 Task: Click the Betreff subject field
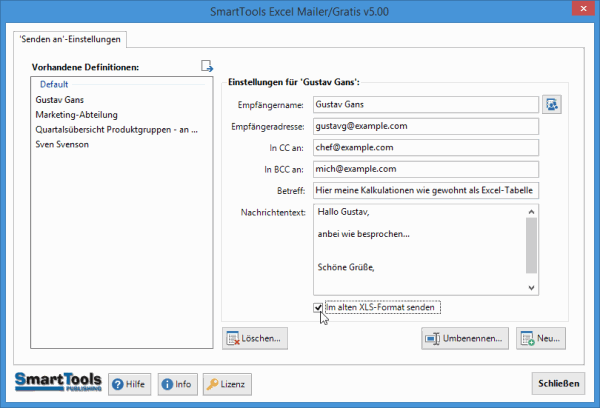click(426, 191)
